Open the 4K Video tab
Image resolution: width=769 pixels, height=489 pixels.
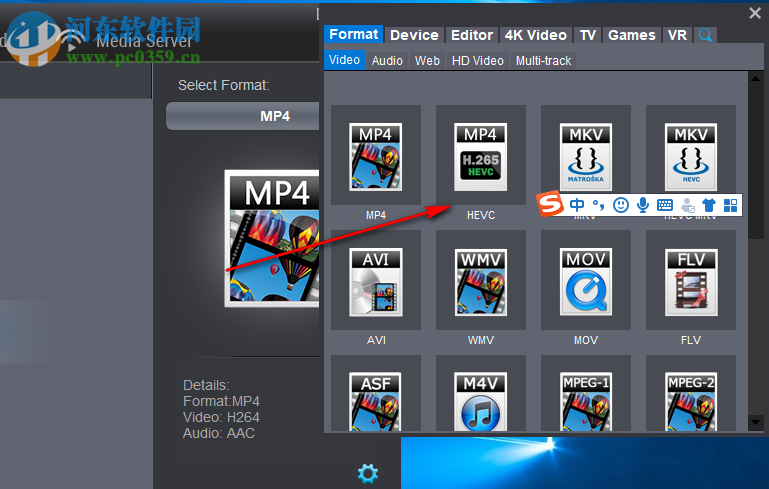click(536, 35)
